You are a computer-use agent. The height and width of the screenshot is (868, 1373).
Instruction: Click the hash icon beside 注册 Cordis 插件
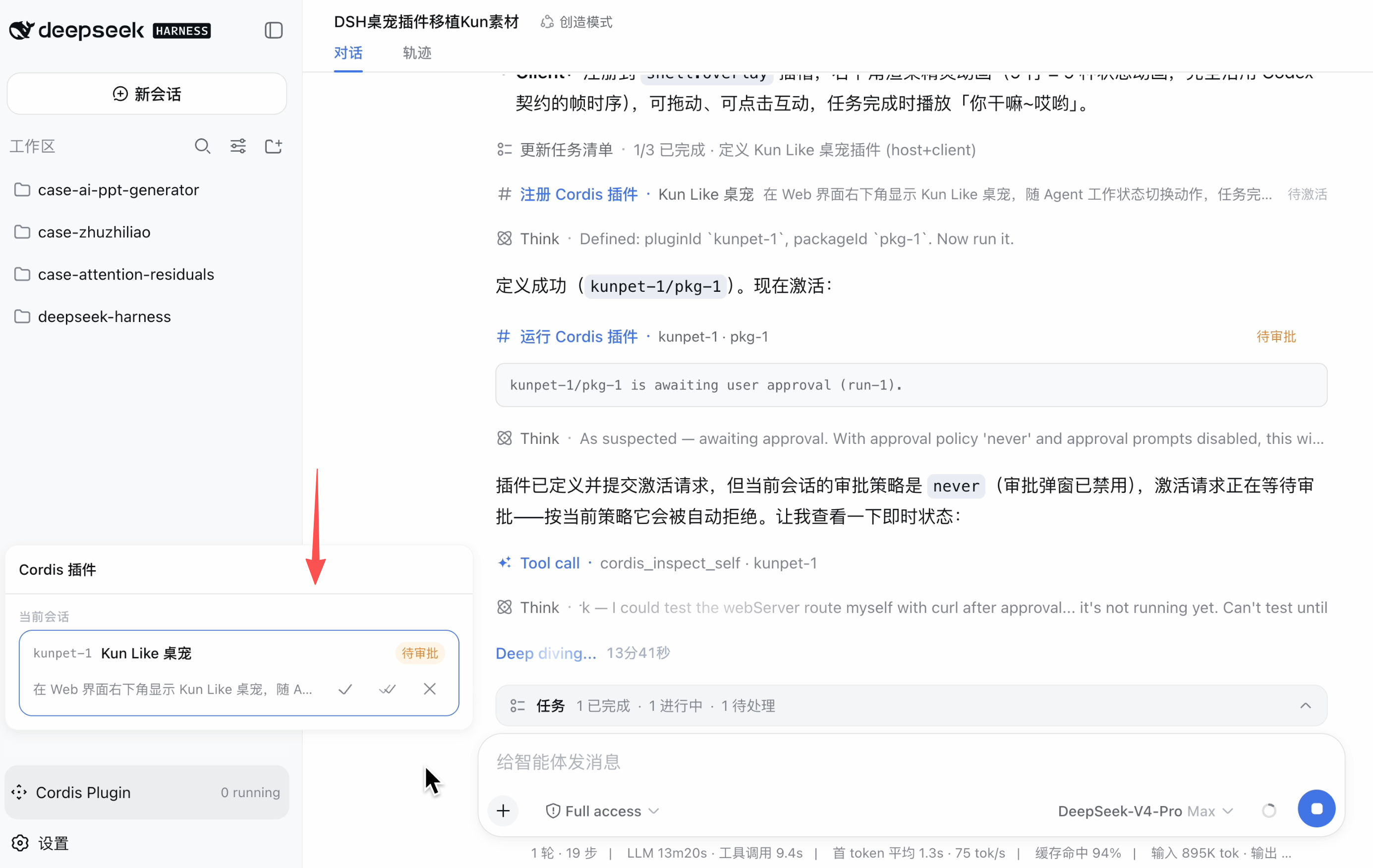point(504,194)
